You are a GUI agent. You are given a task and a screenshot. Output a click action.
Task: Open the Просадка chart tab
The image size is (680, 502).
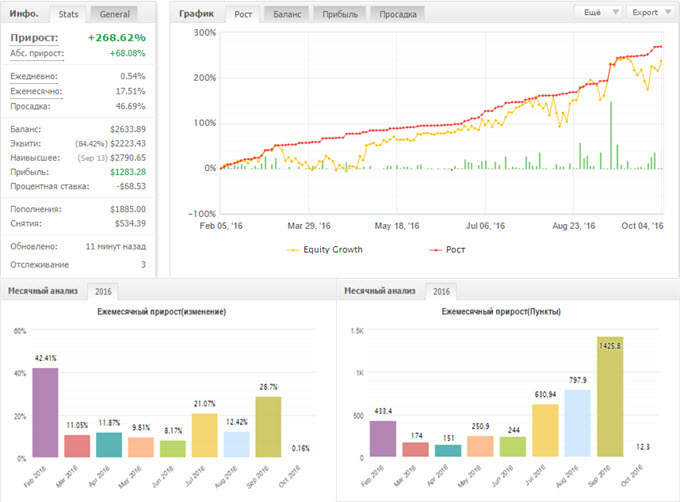pyautogui.click(x=398, y=14)
